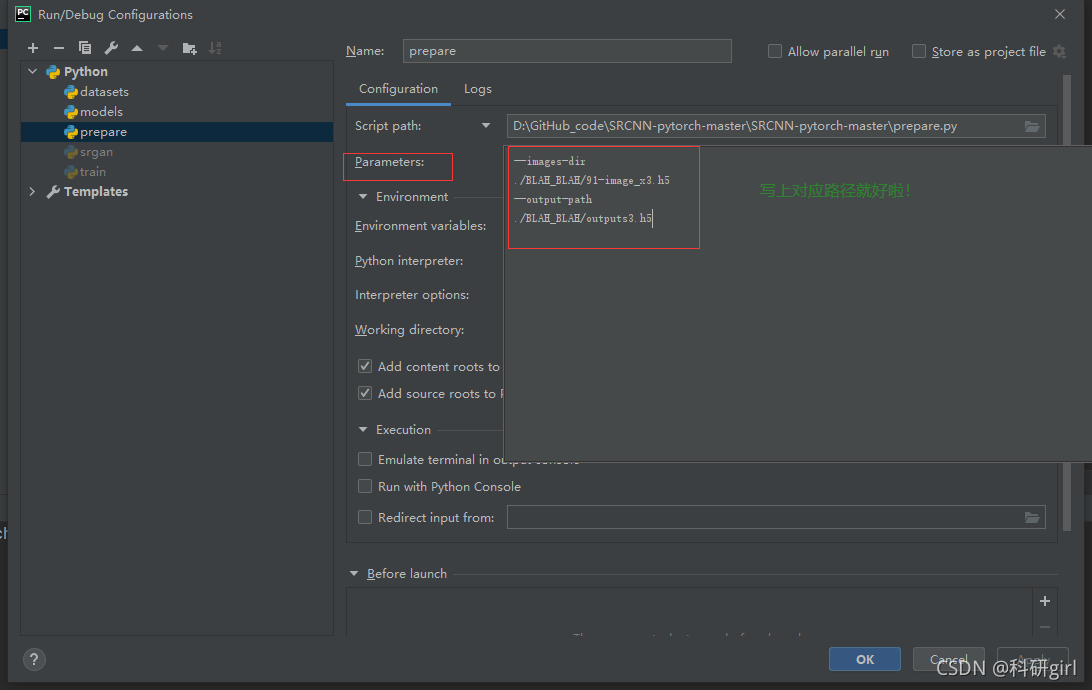
Task: Click the Environment variables label
Action: (420, 226)
